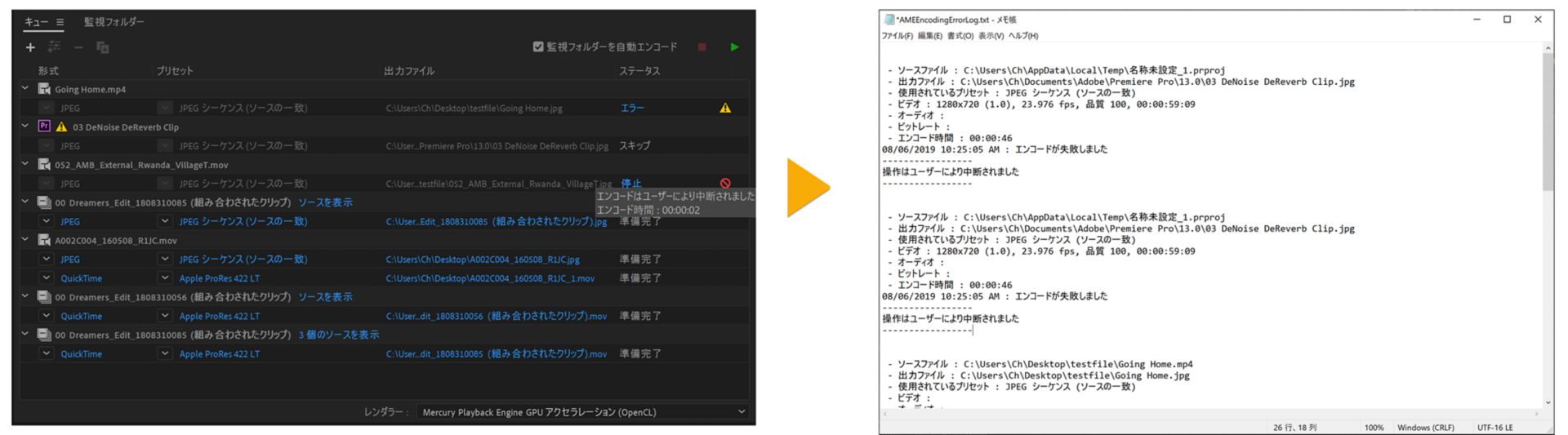Open format dropdown for A002C004 JPEG output

(x=47, y=259)
